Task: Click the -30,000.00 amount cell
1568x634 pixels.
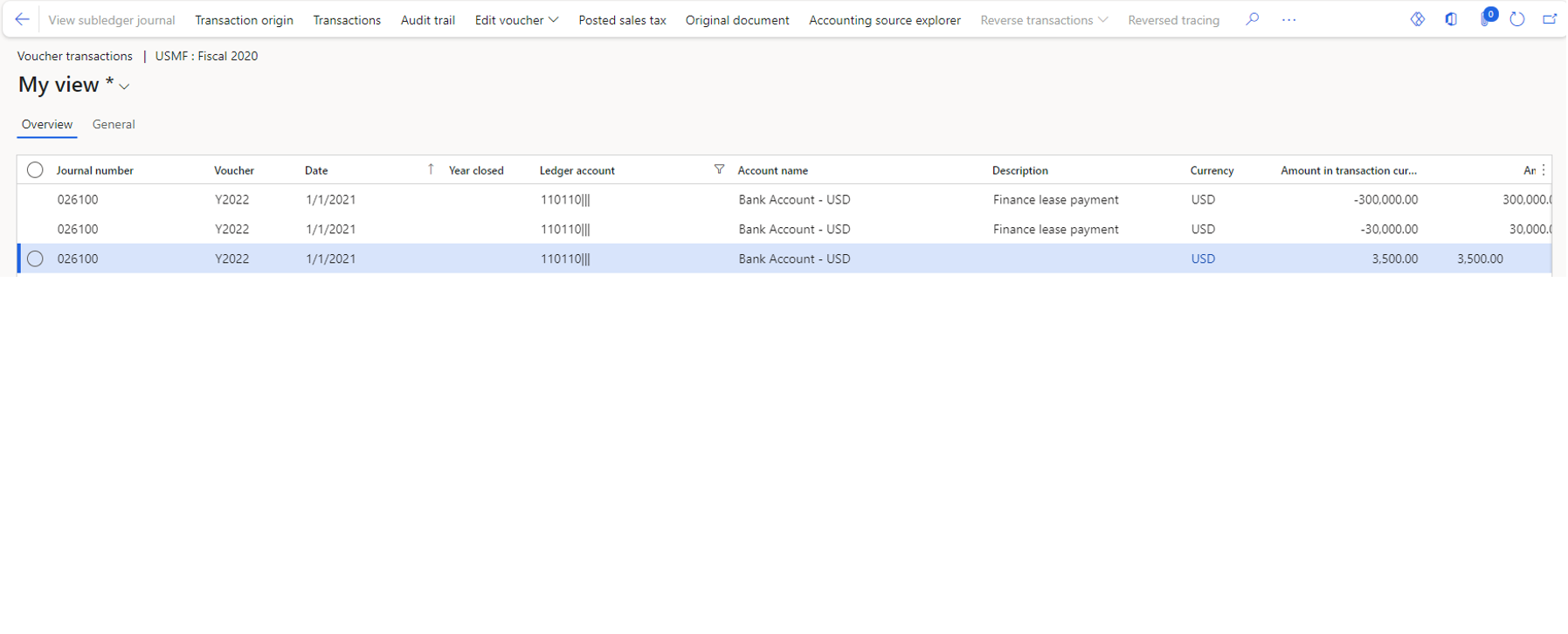Action: click(x=1389, y=229)
